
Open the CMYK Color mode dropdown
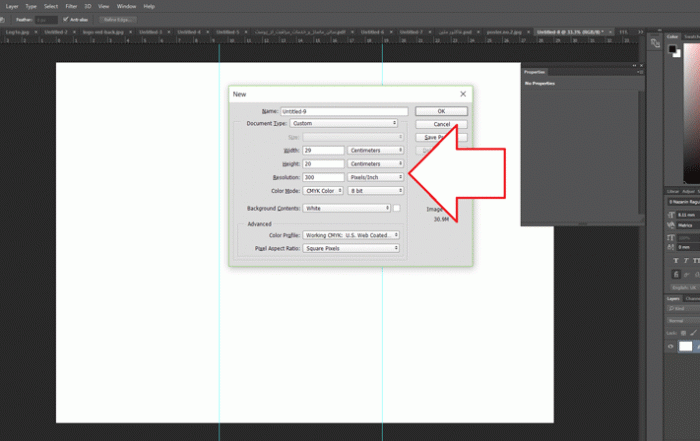tap(323, 191)
